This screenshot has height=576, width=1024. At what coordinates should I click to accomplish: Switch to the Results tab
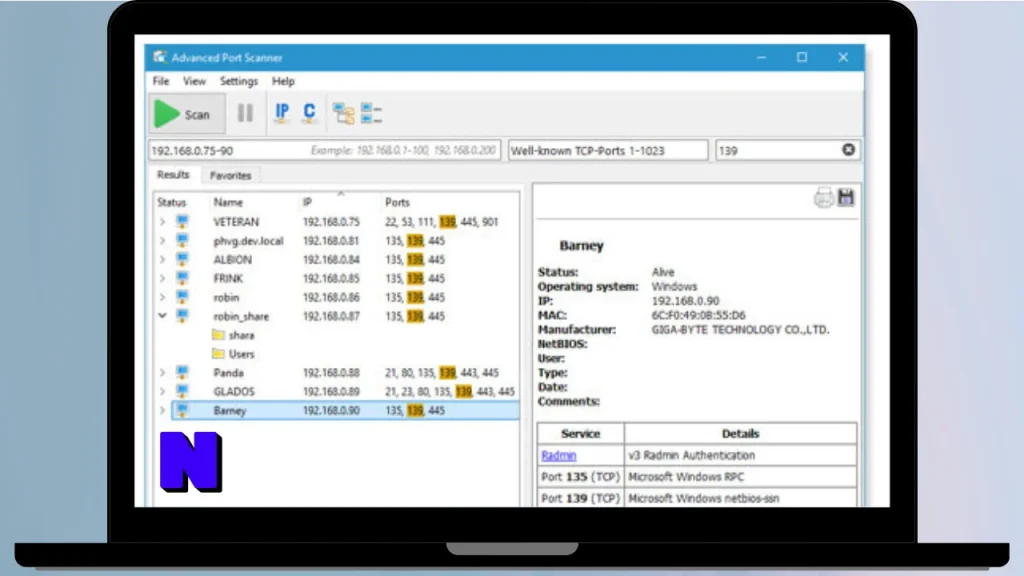173,175
